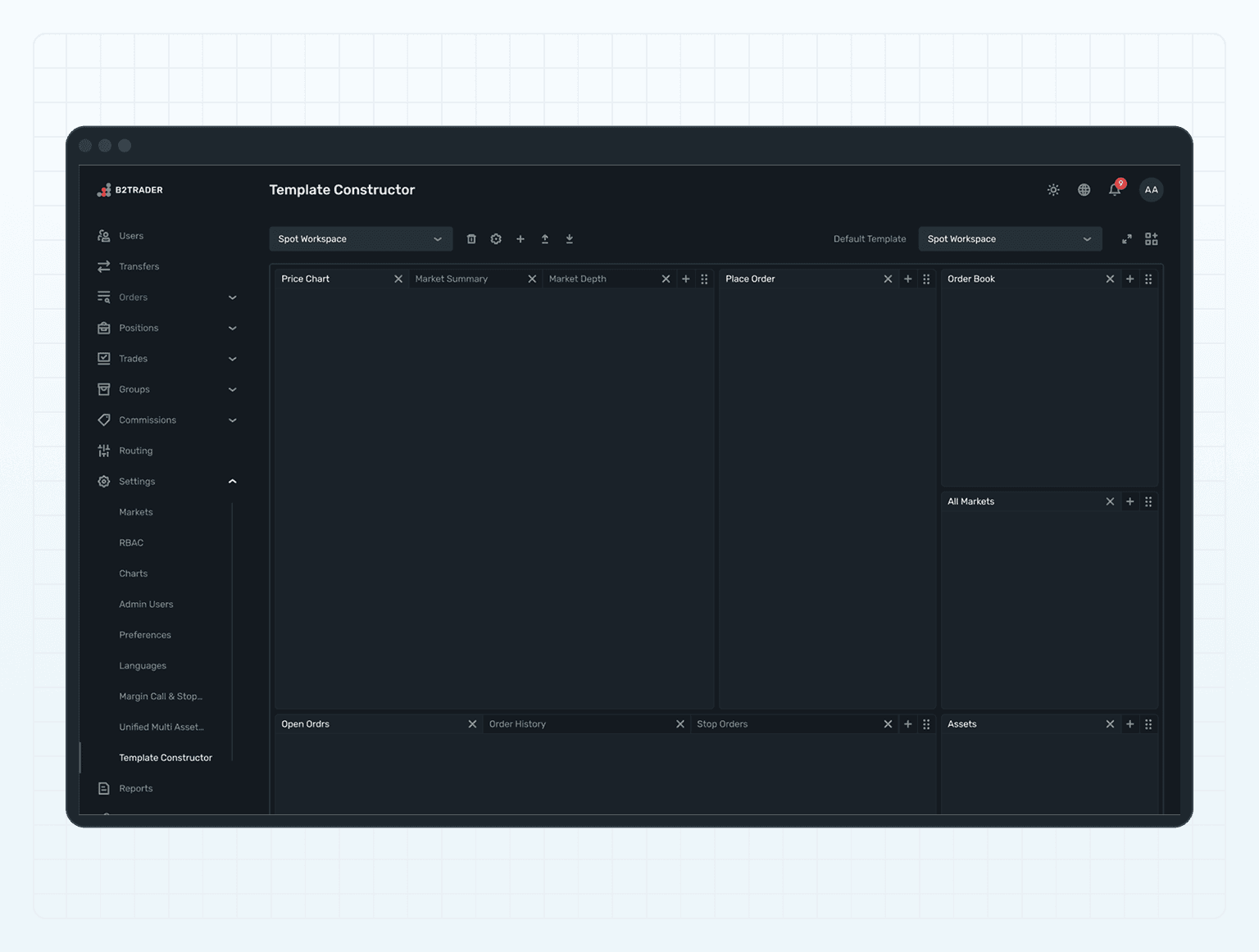Viewport: 1259px width, 952px height.
Task: Close the Market Summary tab
Action: coord(532,279)
